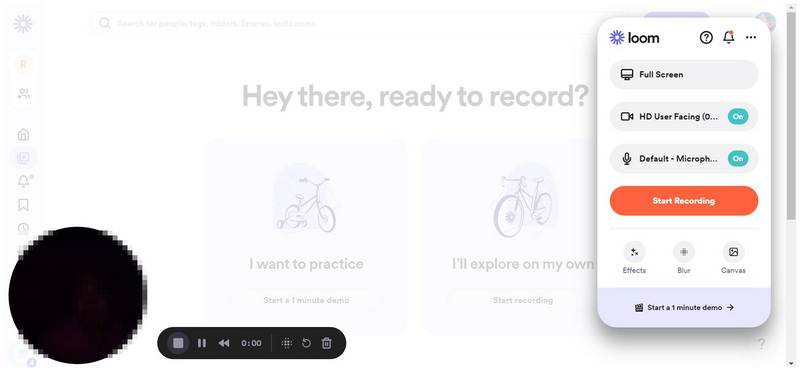The height and width of the screenshot is (371, 800).
Task: Click the rewind double-arrow icon
Action: [x=223, y=343]
